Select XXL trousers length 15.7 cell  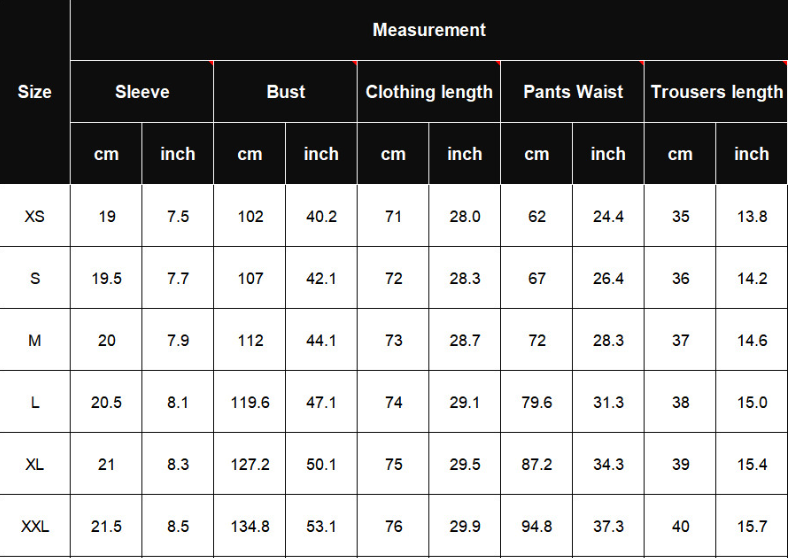[x=752, y=526]
